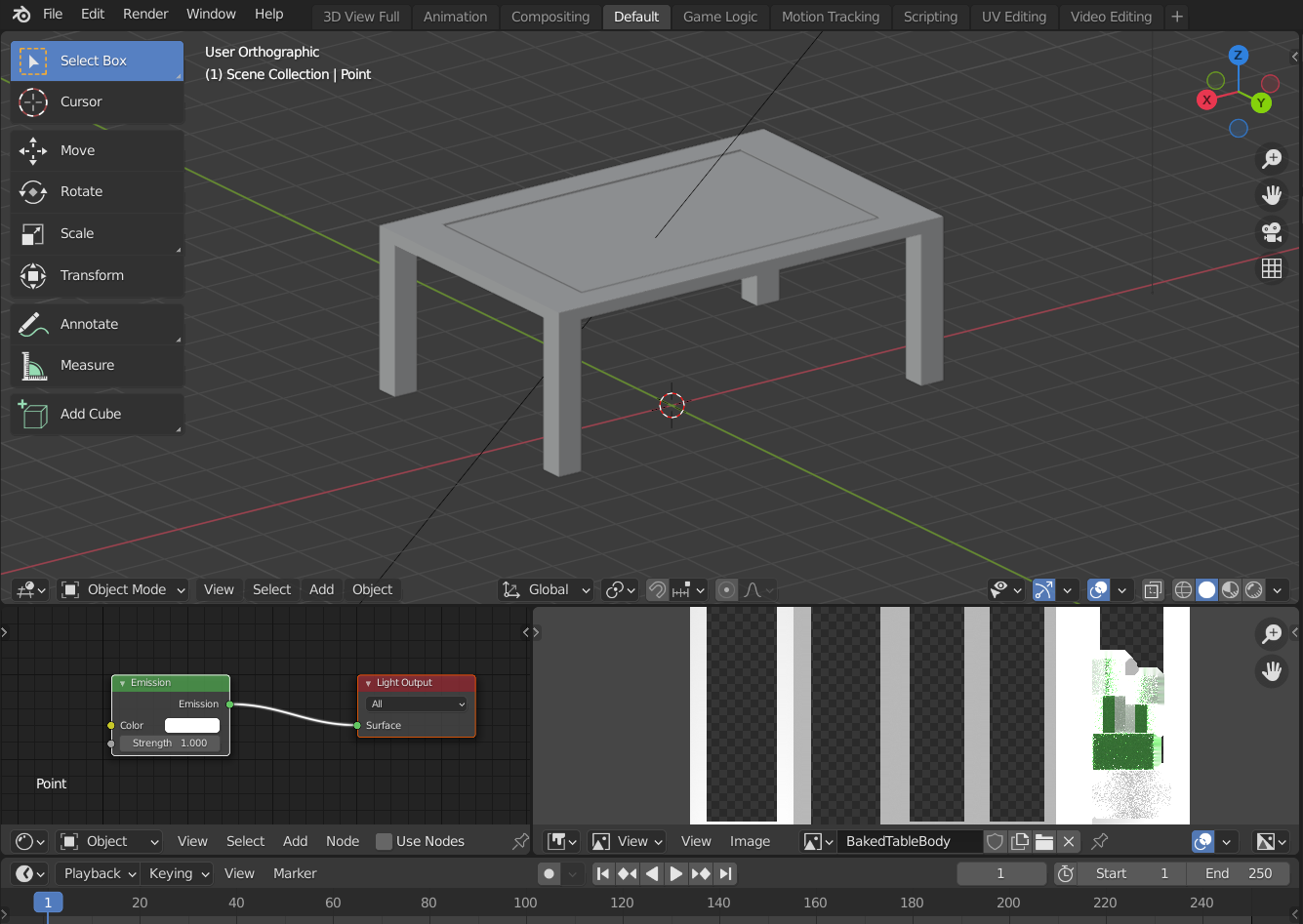Choose the Measure tool
This screenshot has width=1303, height=924.
[x=97, y=365]
